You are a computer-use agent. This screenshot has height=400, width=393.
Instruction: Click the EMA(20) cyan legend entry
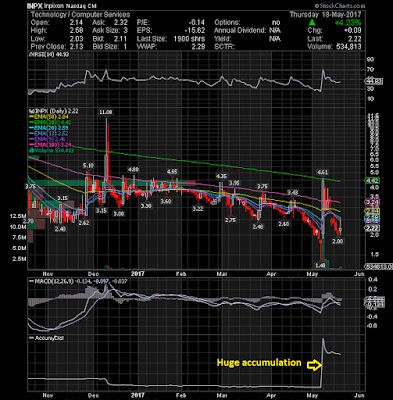[49, 128]
